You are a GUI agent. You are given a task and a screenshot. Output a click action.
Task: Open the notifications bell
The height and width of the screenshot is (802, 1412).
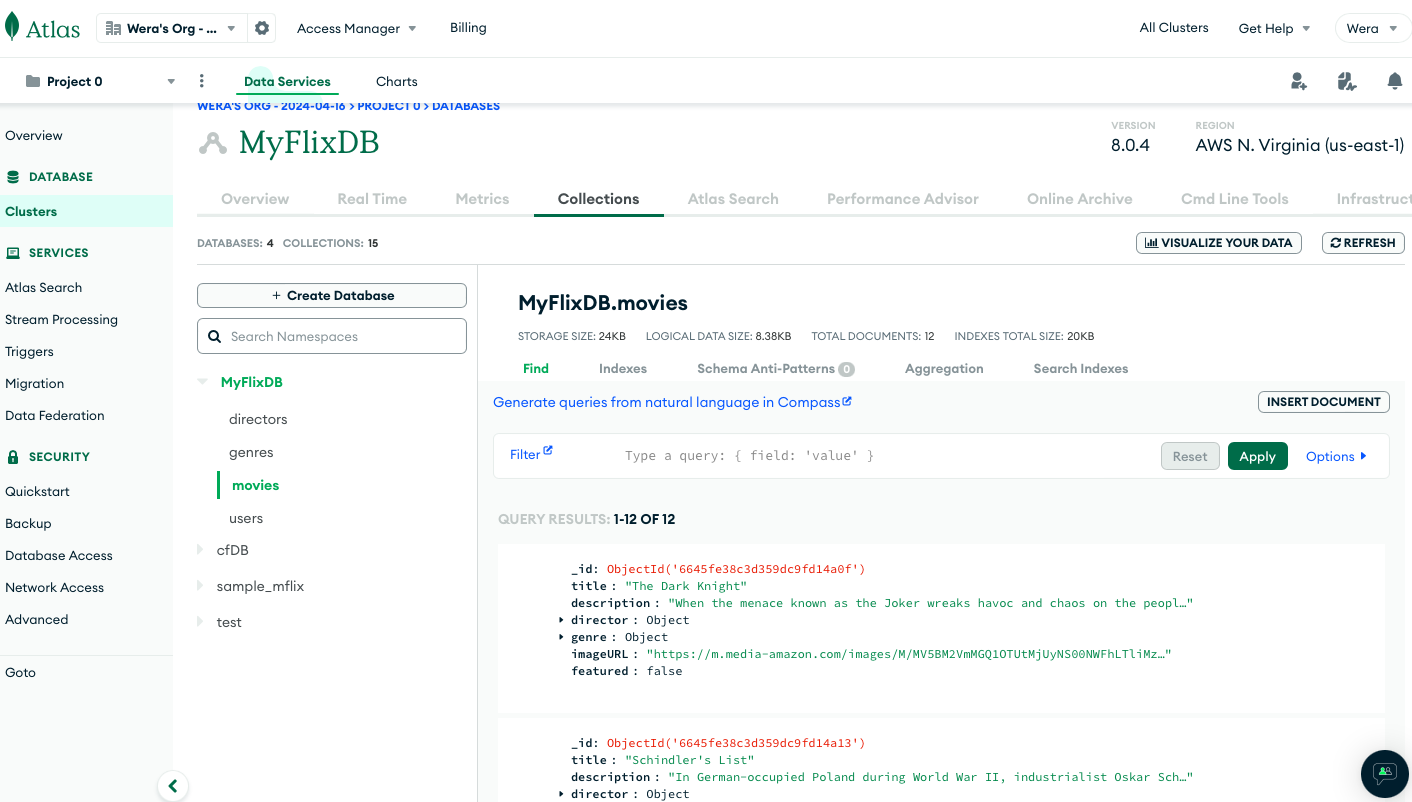point(1395,81)
